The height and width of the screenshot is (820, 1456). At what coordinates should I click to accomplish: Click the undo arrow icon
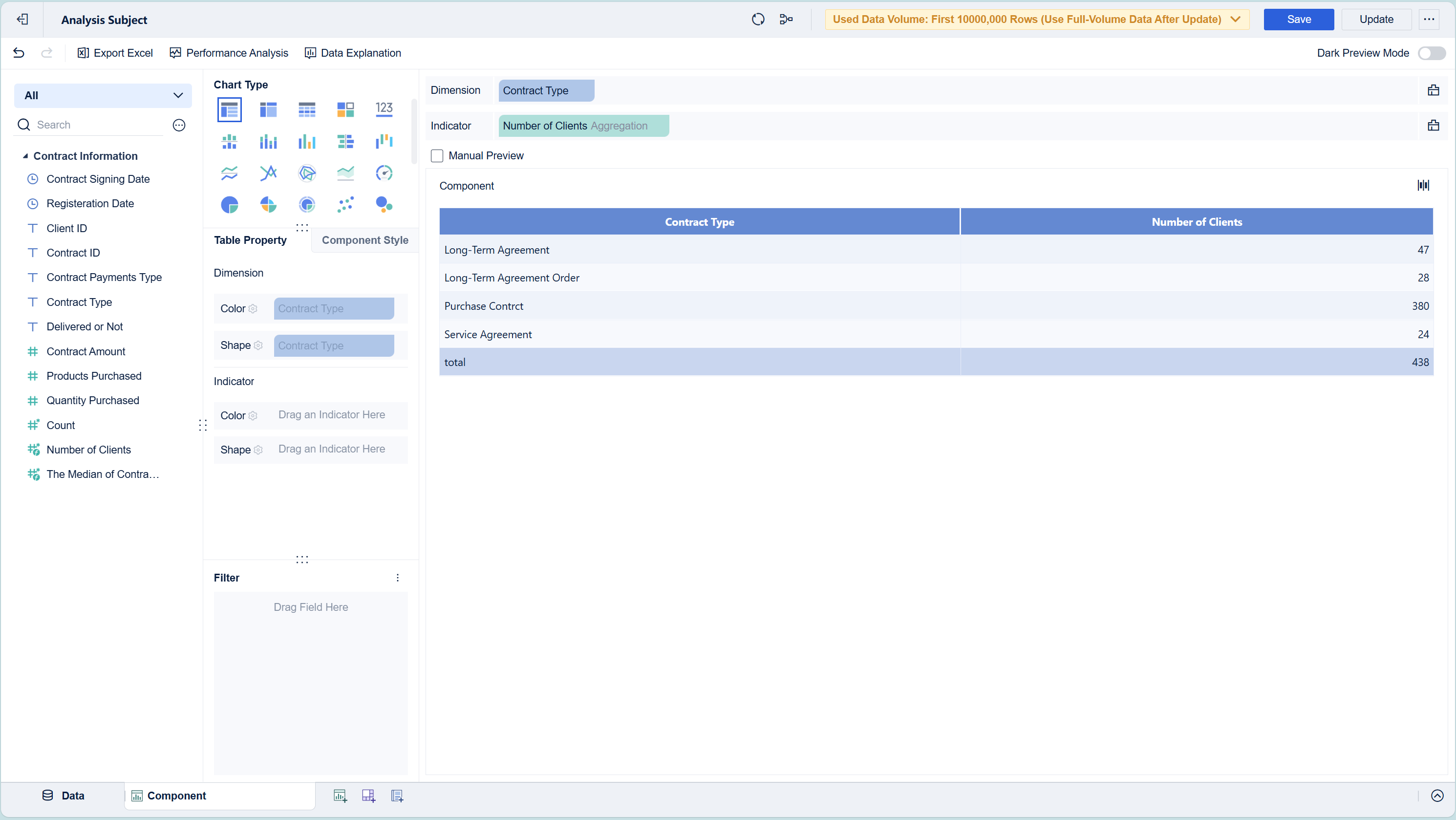tap(19, 53)
